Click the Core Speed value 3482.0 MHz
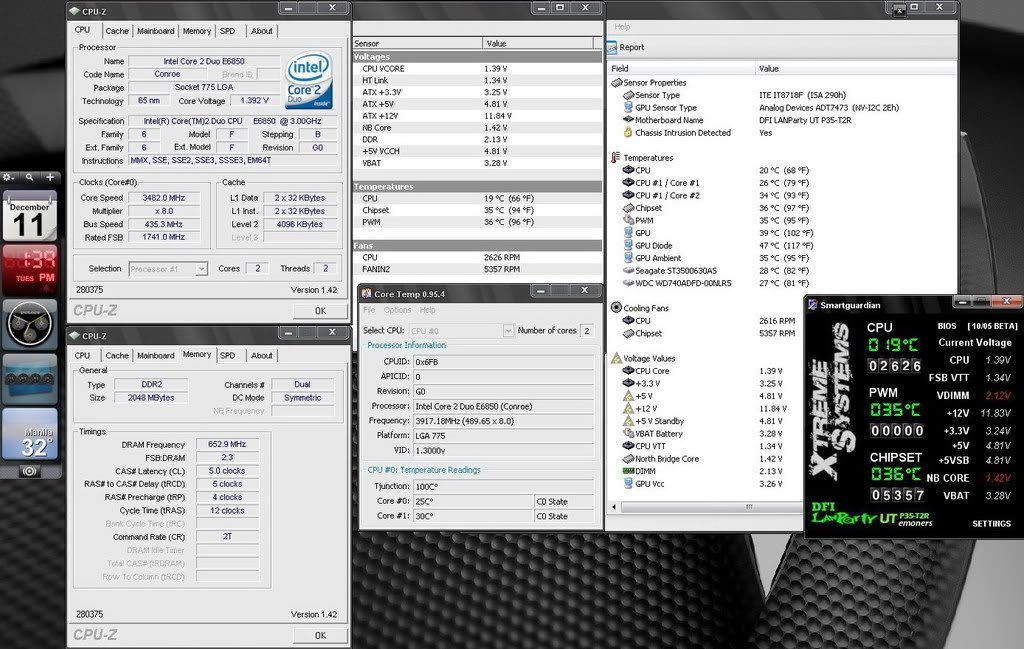 click(164, 198)
